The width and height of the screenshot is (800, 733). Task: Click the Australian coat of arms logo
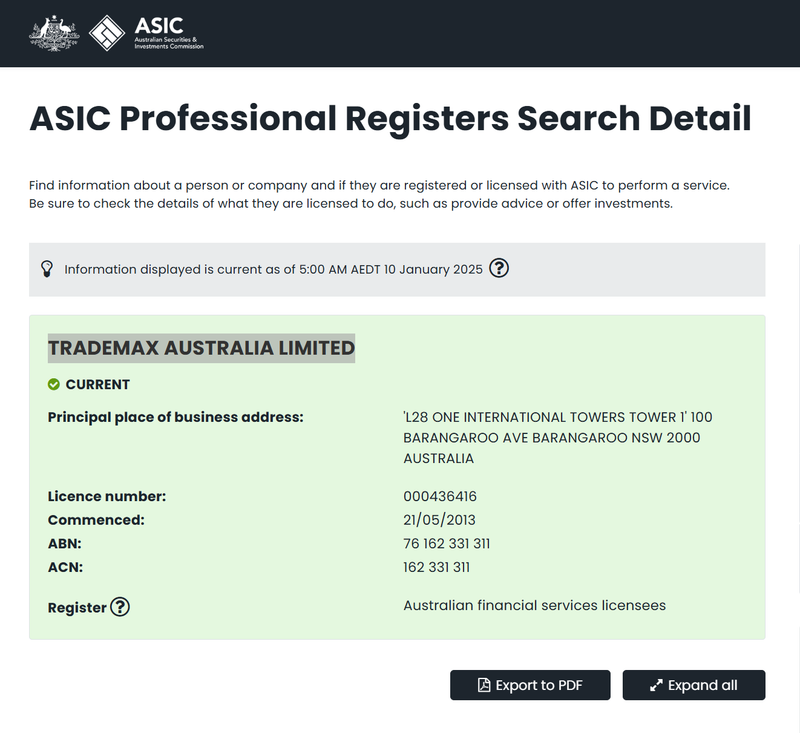point(54,33)
